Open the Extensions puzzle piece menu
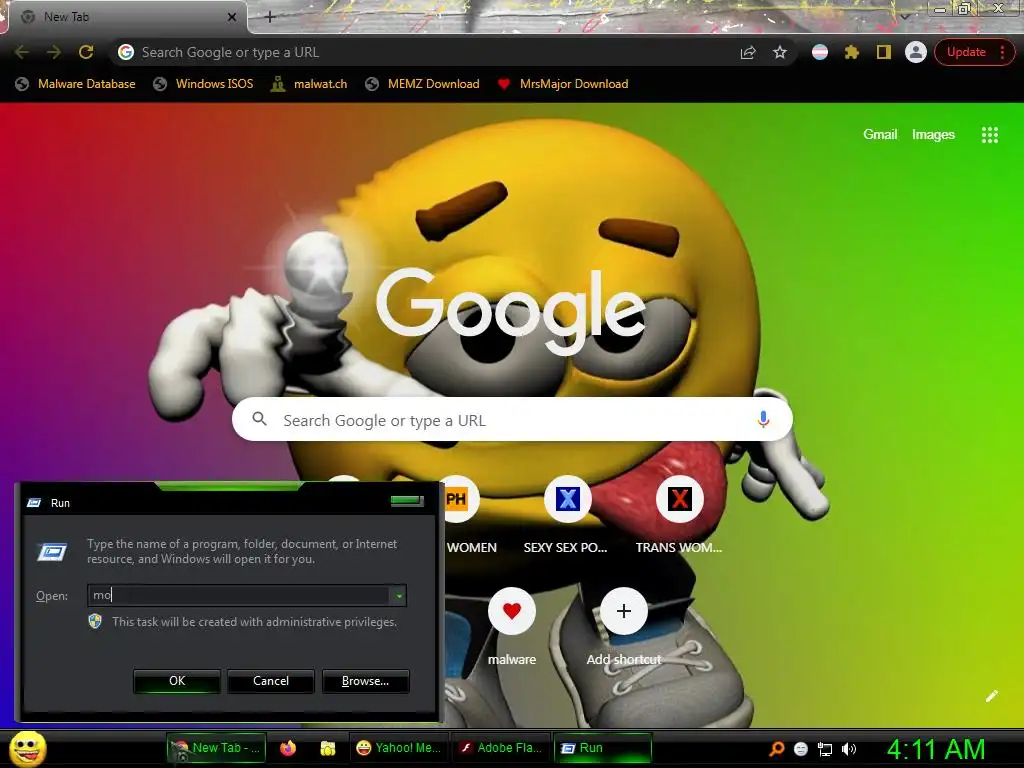 click(852, 52)
